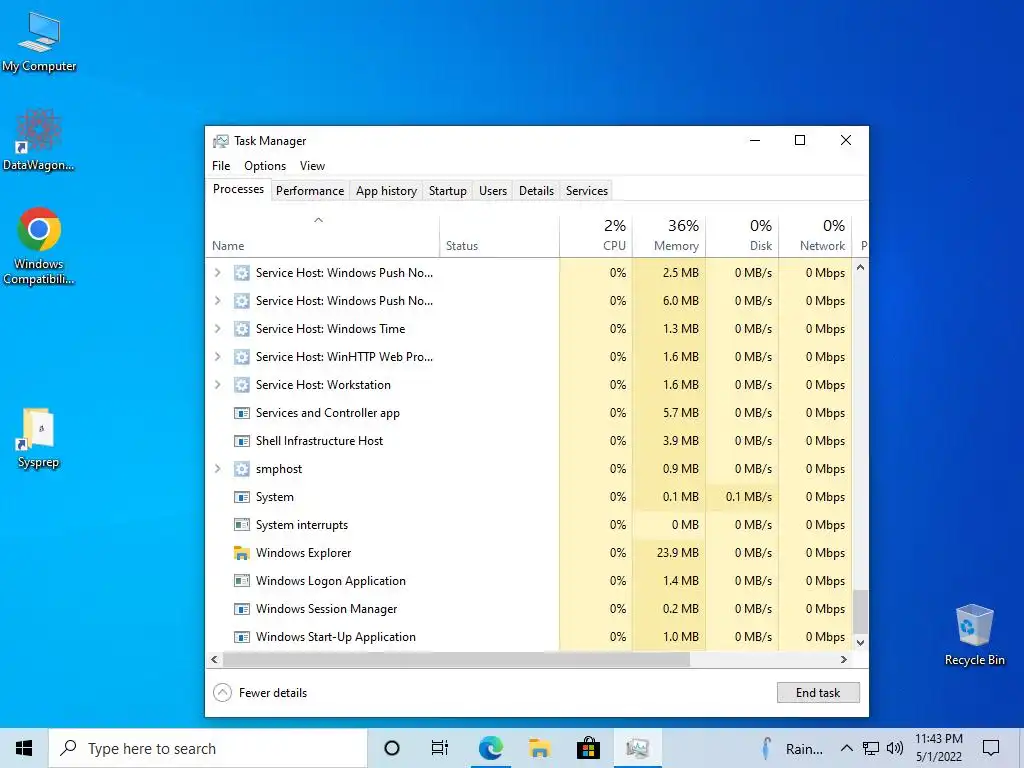Viewport: 1024px width, 768px height.
Task: Open the Windows Compatibility Chrome shortcut
Action: pos(39,246)
